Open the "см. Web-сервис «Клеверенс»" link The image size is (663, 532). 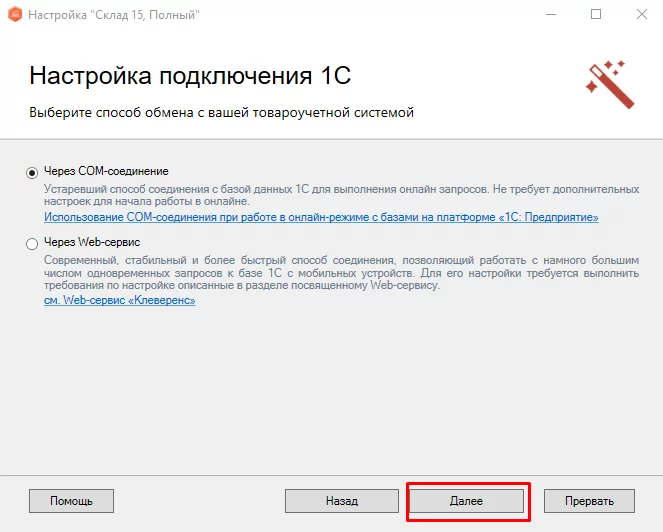pyautogui.click(x=120, y=300)
